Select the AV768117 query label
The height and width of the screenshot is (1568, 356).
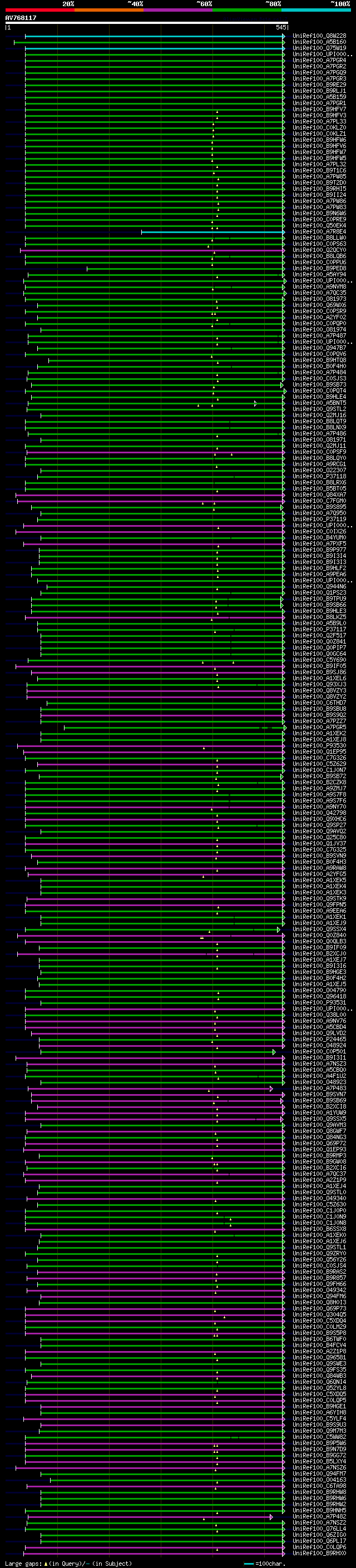point(21,18)
